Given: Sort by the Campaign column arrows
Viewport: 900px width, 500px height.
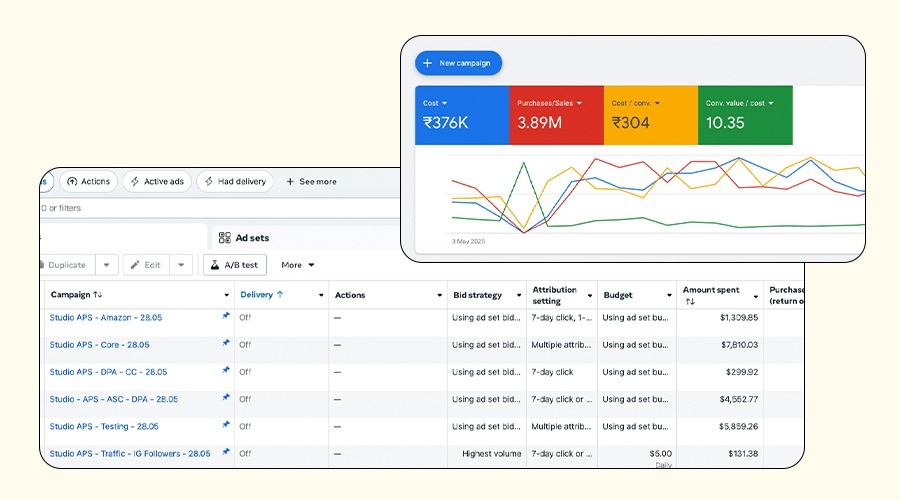Looking at the screenshot, I should pyautogui.click(x=97, y=295).
